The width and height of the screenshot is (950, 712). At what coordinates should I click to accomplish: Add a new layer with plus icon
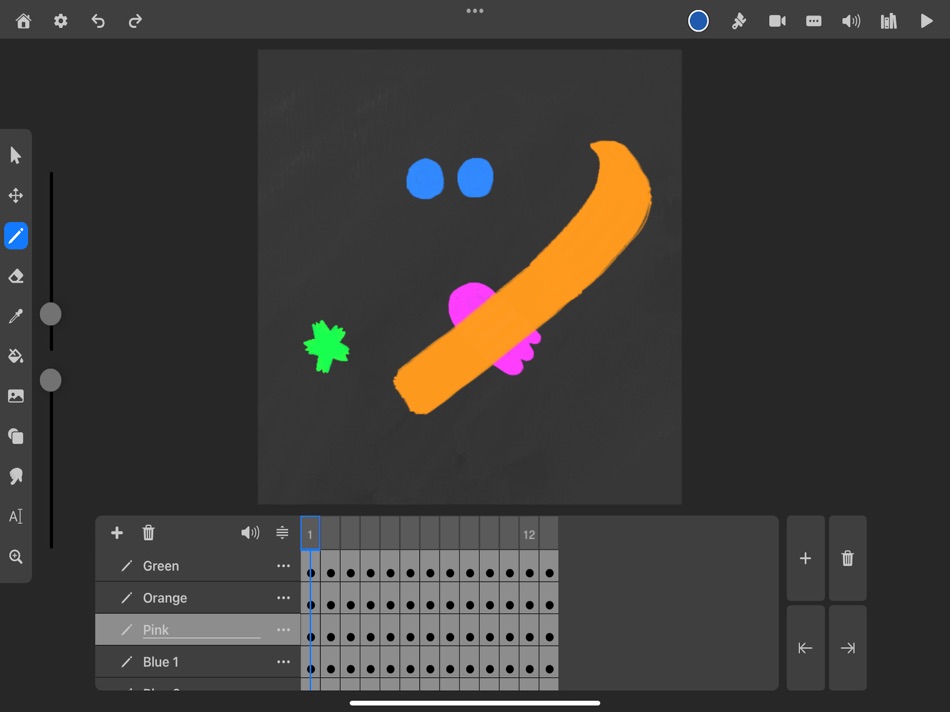(117, 533)
